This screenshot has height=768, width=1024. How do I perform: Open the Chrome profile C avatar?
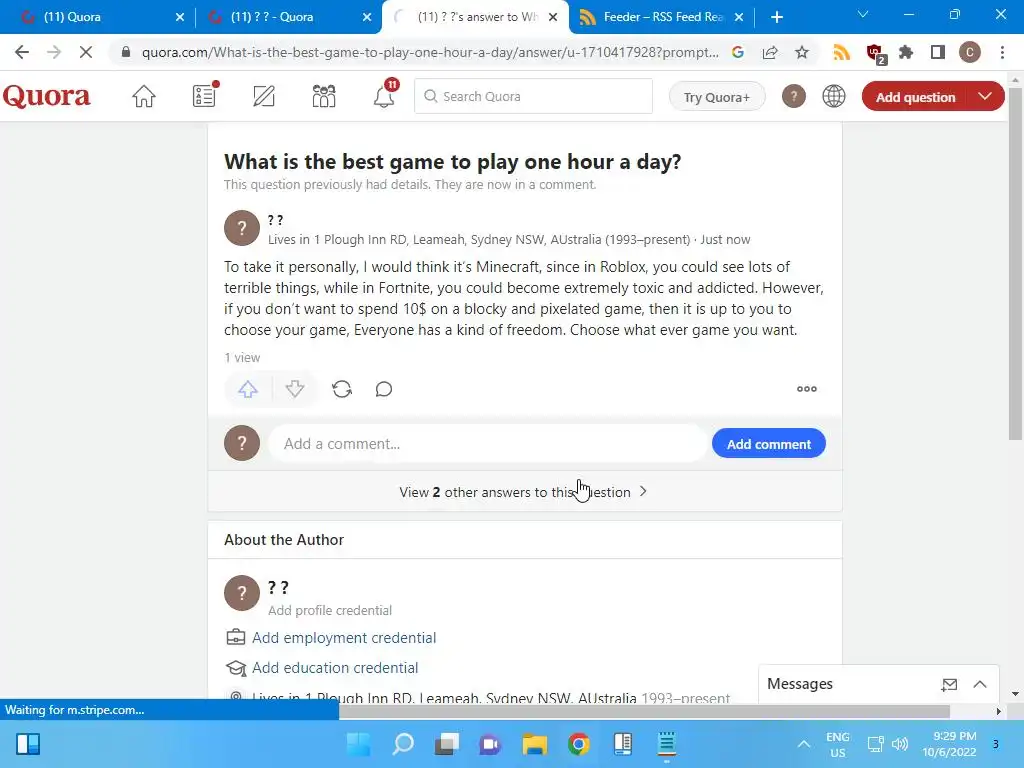tap(970, 52)
